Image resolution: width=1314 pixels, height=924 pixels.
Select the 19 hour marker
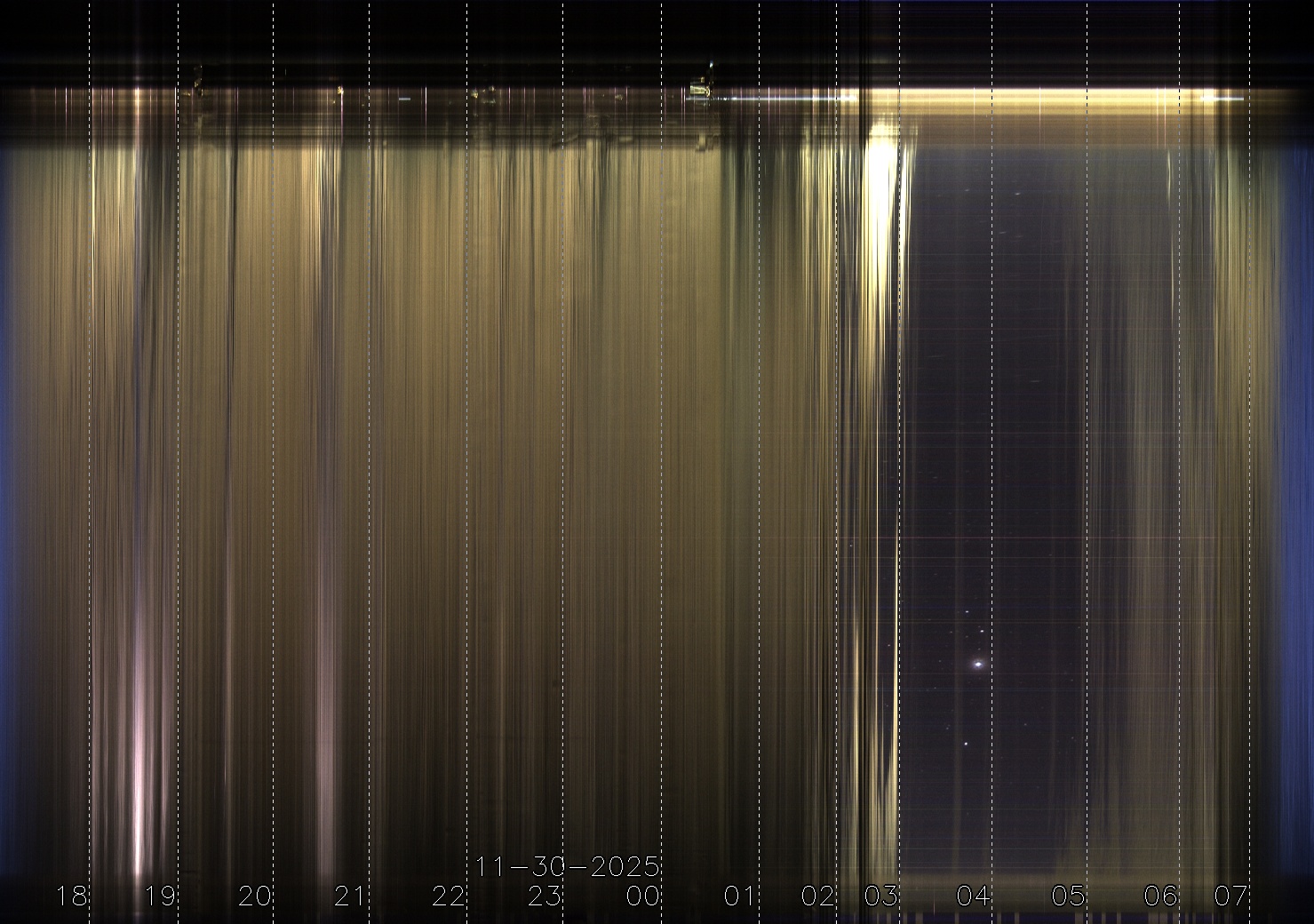[161, 896]
